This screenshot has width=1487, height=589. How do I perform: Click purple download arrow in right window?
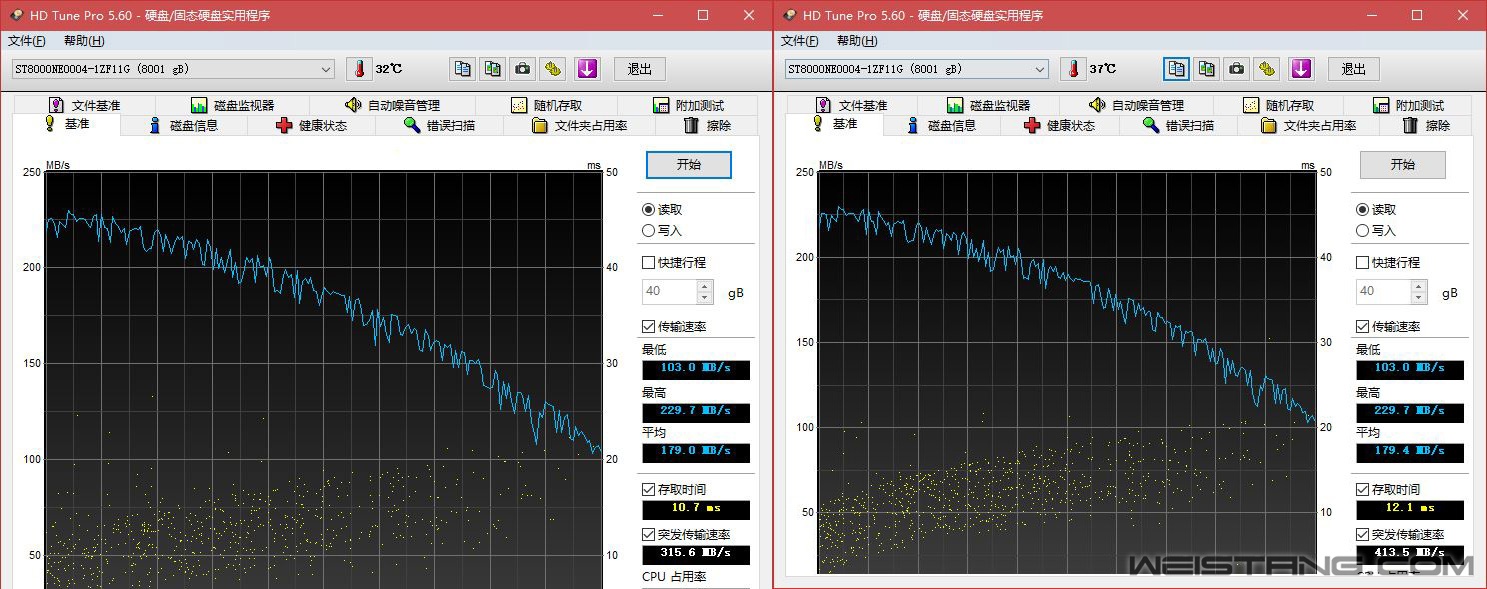coord(1301,69)
